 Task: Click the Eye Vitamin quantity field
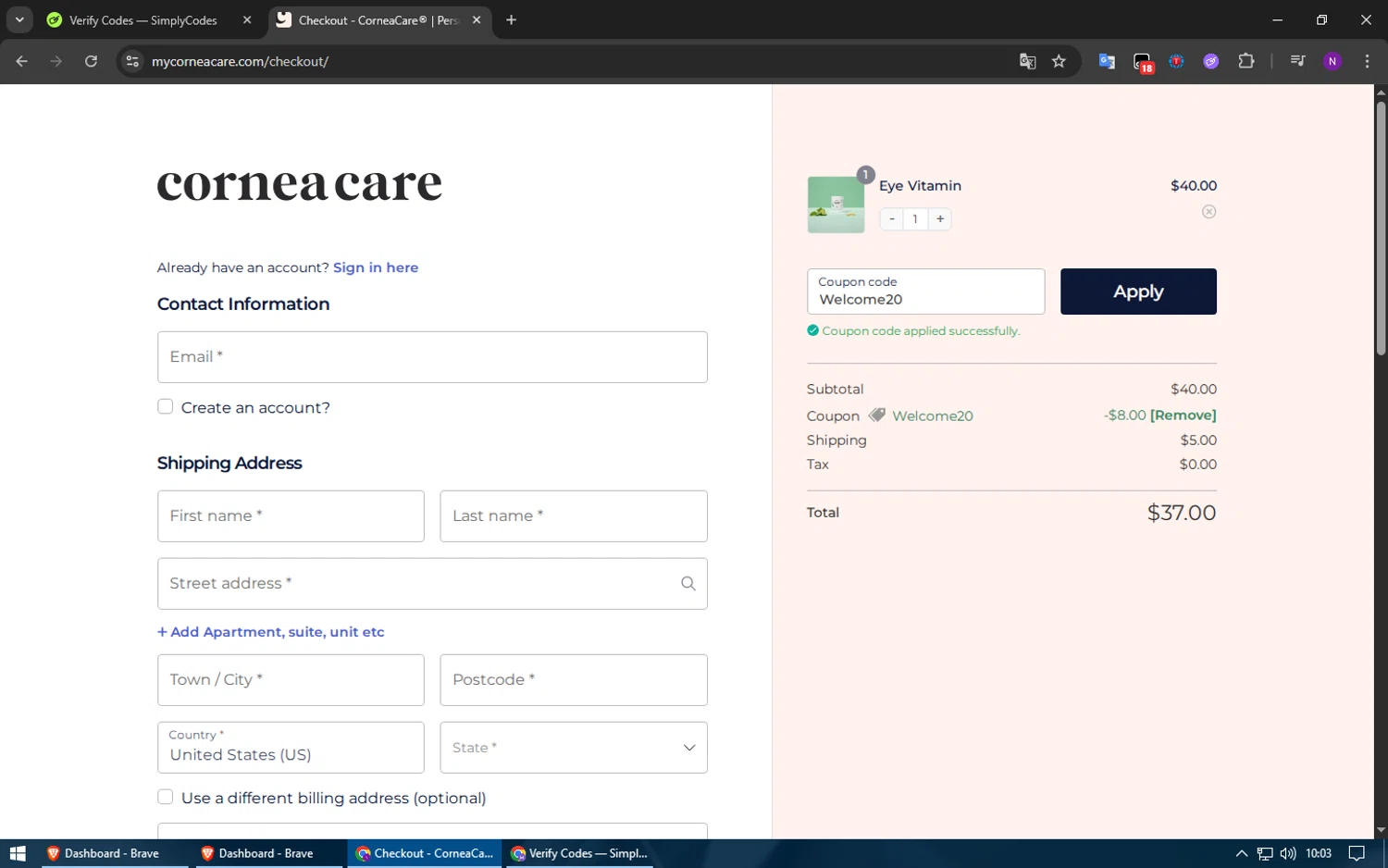click(915, 219)
